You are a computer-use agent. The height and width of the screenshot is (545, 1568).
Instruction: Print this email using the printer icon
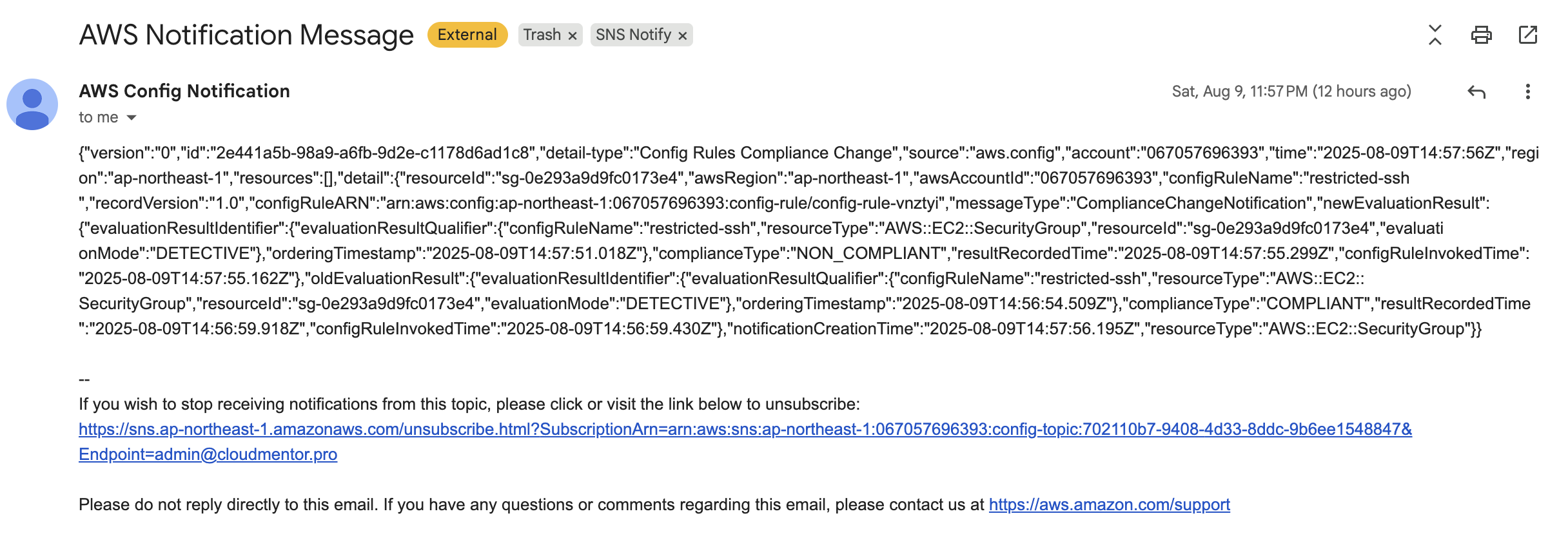coord(1481,35)
